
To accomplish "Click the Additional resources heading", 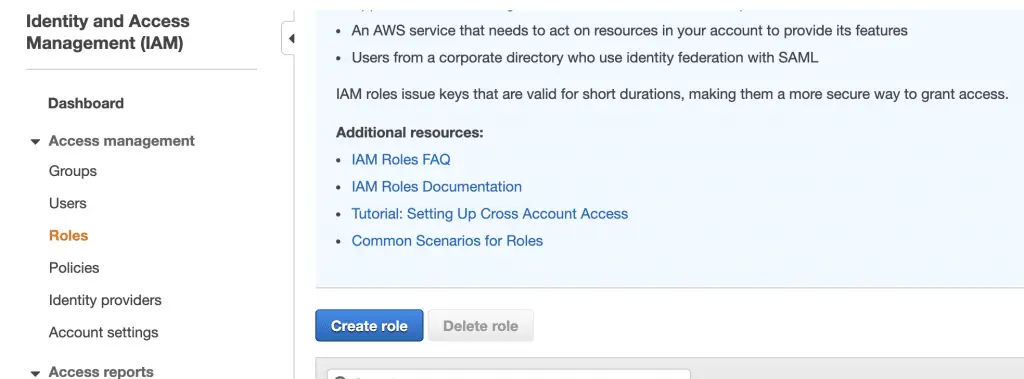I will coord(409,133).
